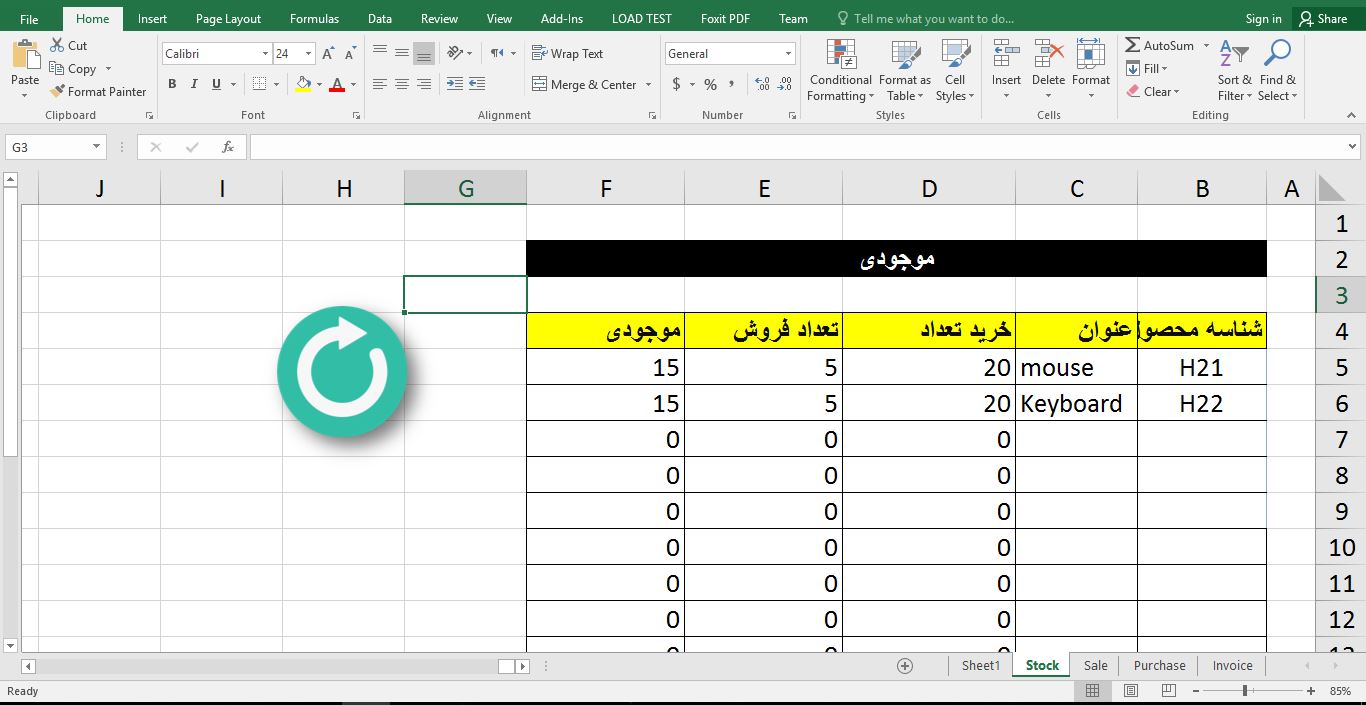
Task: Click Delete cells button
Action: point(1048,70)
